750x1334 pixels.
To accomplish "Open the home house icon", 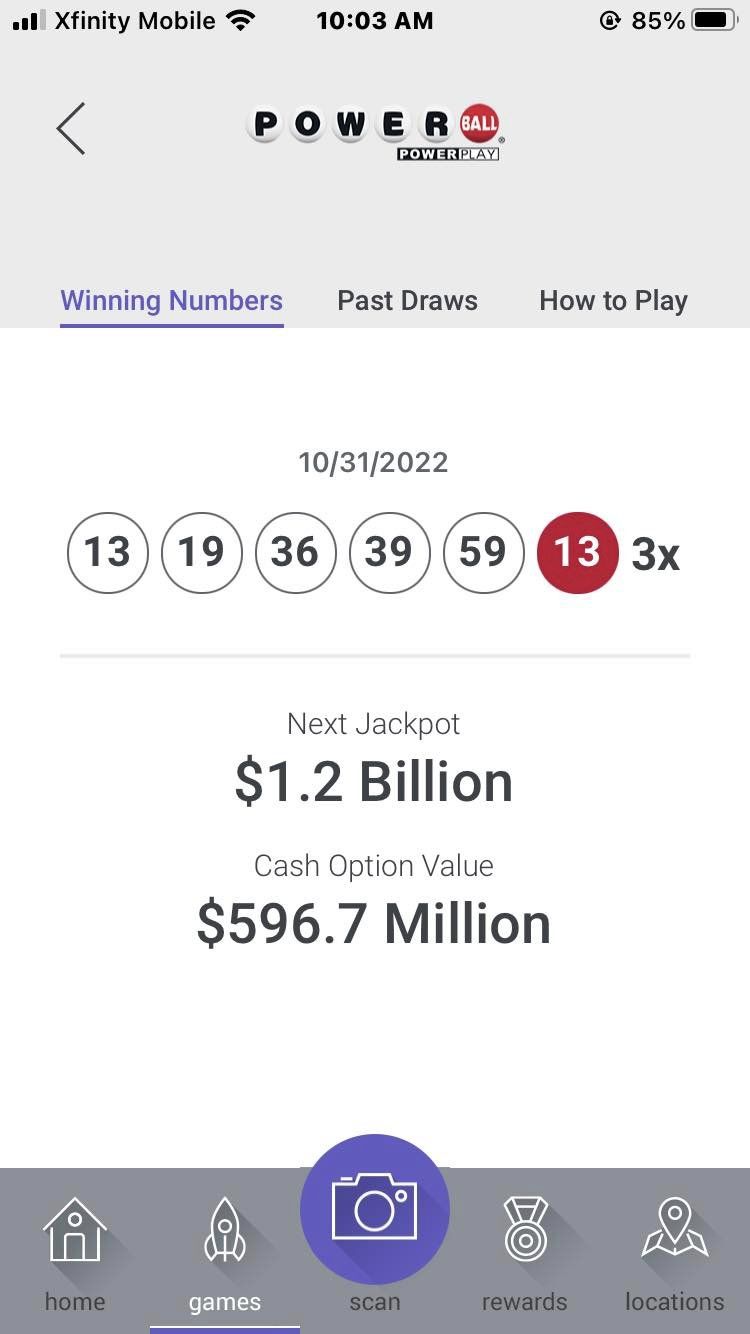I will (75, 1230).
